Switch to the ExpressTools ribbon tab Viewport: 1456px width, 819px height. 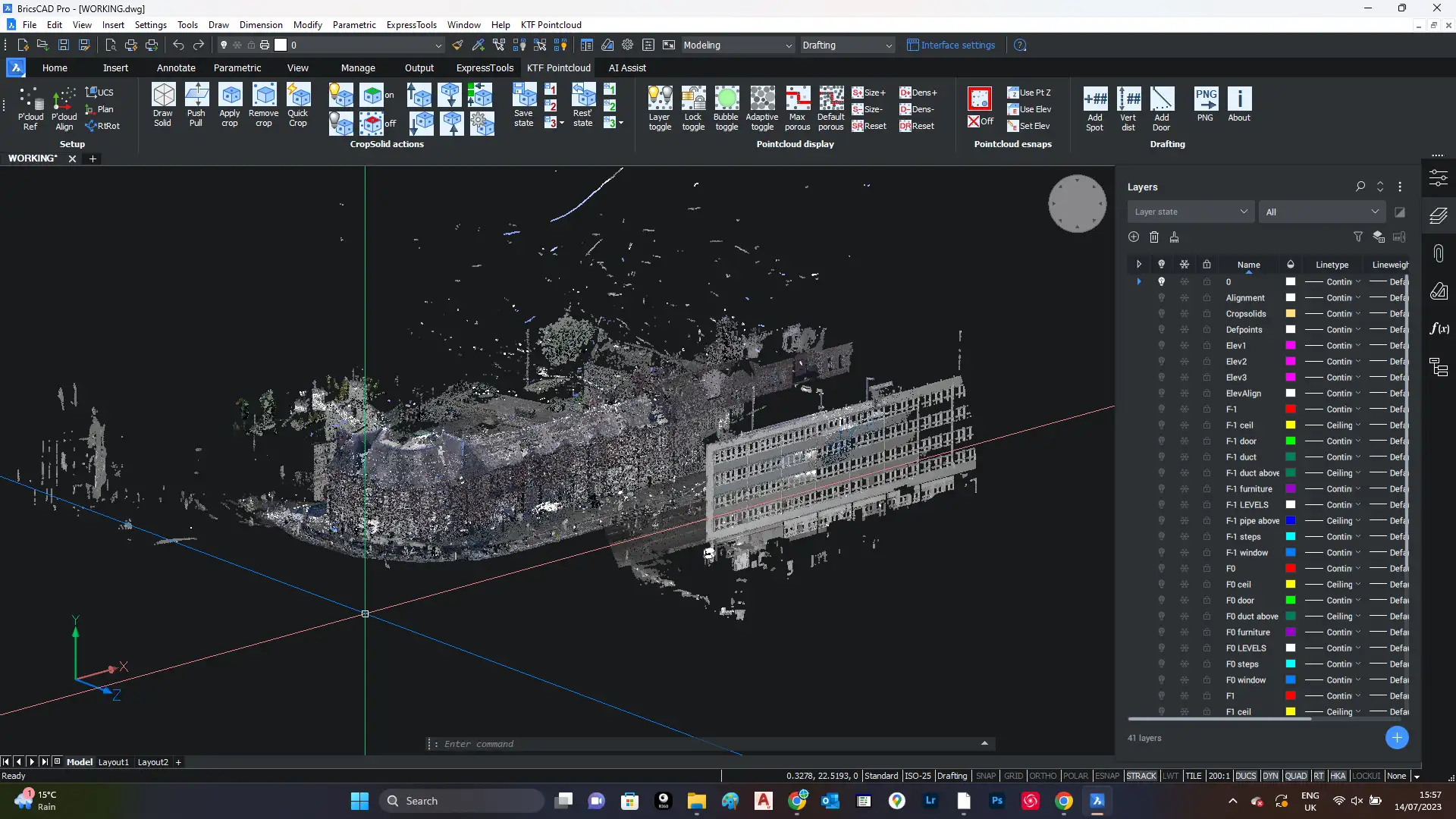click(x=485, y=68)
